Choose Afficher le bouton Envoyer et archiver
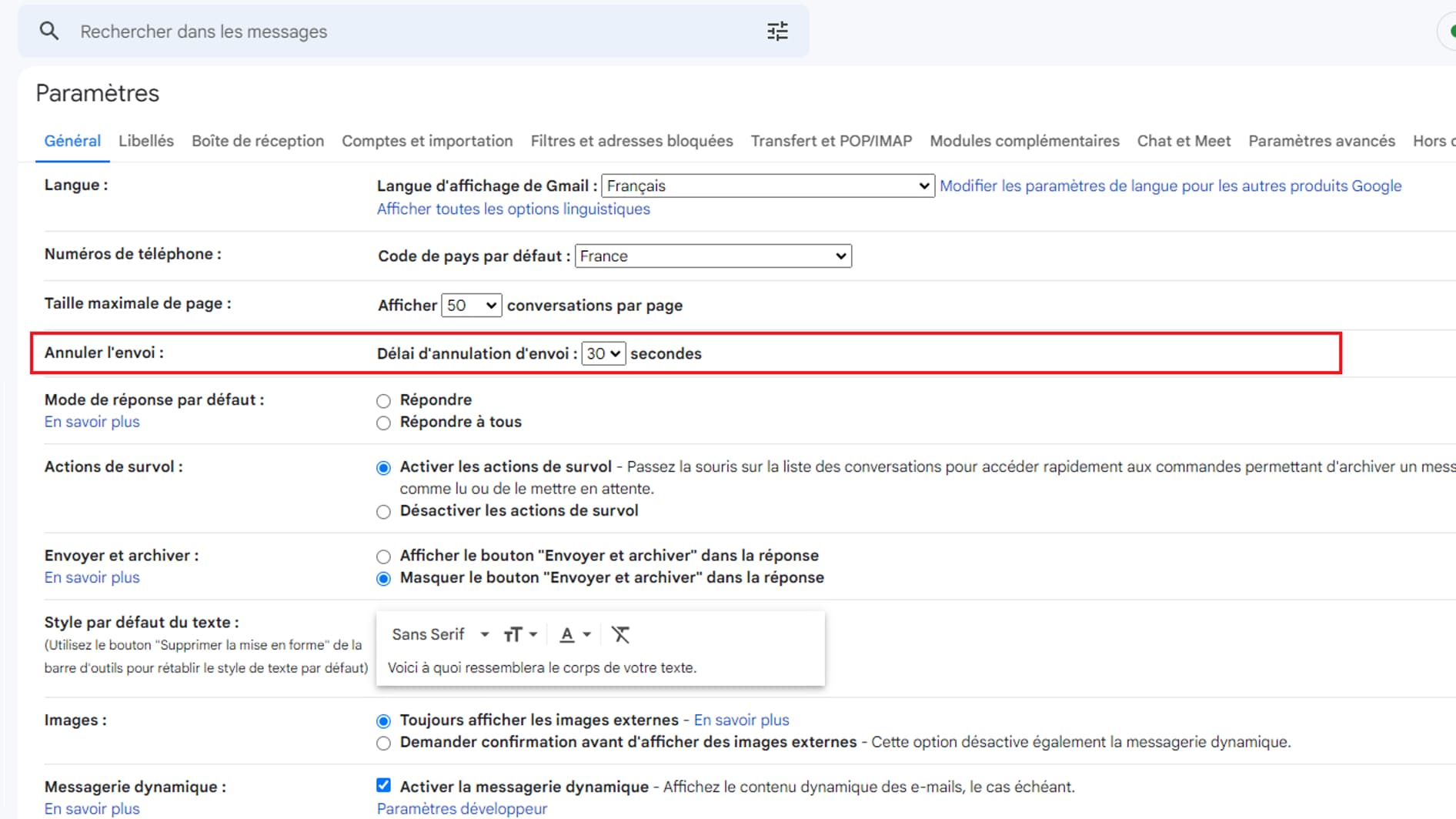The width and height of the screenshot is (1456, 819). pyautogui.click(x=383, y=557)
